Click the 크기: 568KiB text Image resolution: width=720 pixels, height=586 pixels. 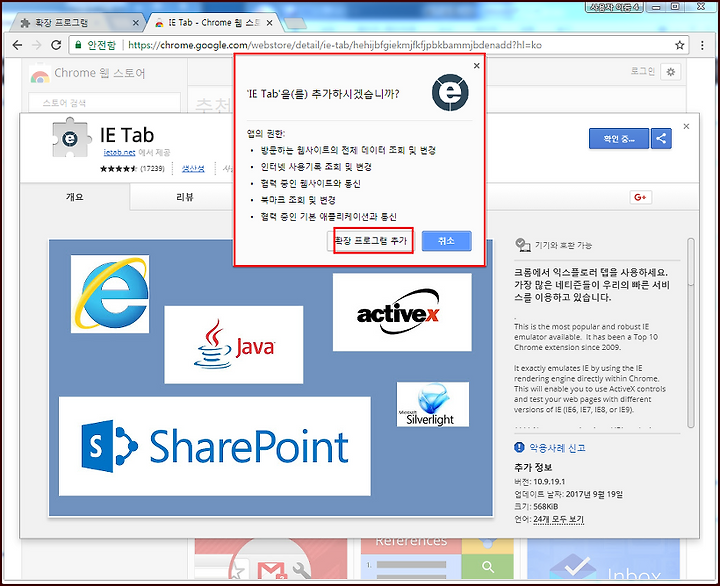pyautogui.click(x=536, y=507)
